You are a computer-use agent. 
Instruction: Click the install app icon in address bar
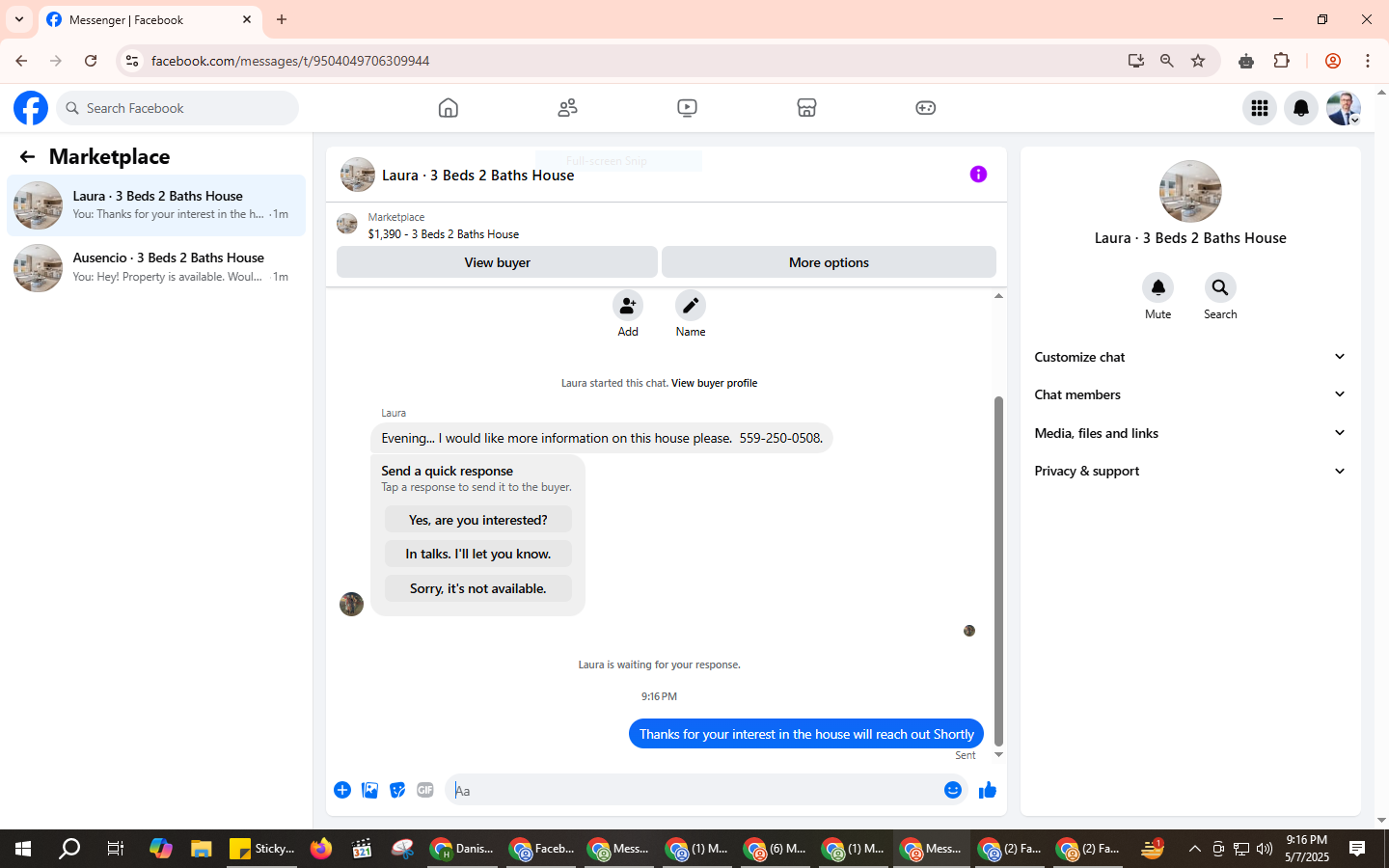click(x=1136, y=61)
